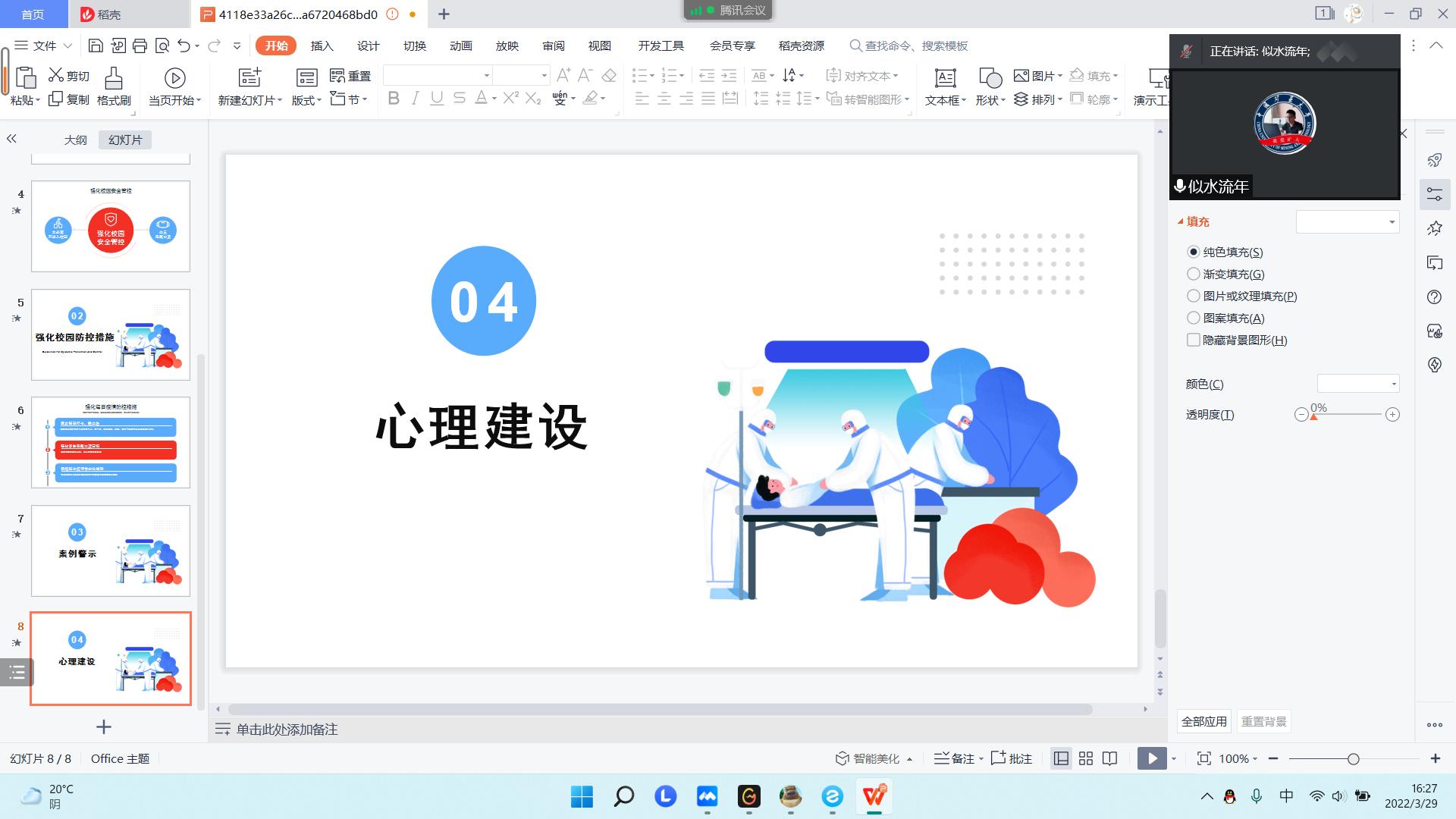This screenshot has width=1456, height=819.
Task: Insert a Text Box (文本框)
Action: pos(945,78)
